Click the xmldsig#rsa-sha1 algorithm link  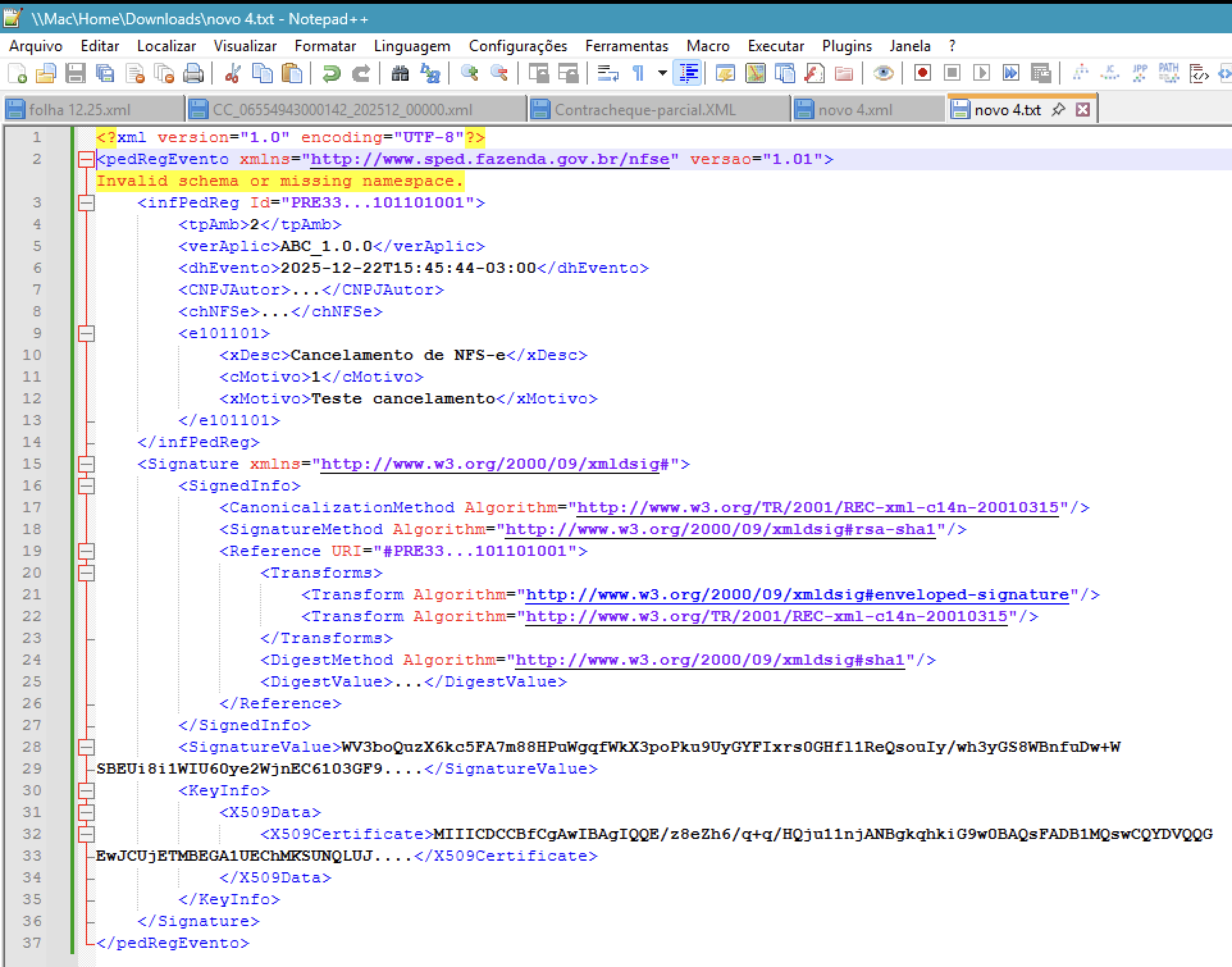click(720, 530)
